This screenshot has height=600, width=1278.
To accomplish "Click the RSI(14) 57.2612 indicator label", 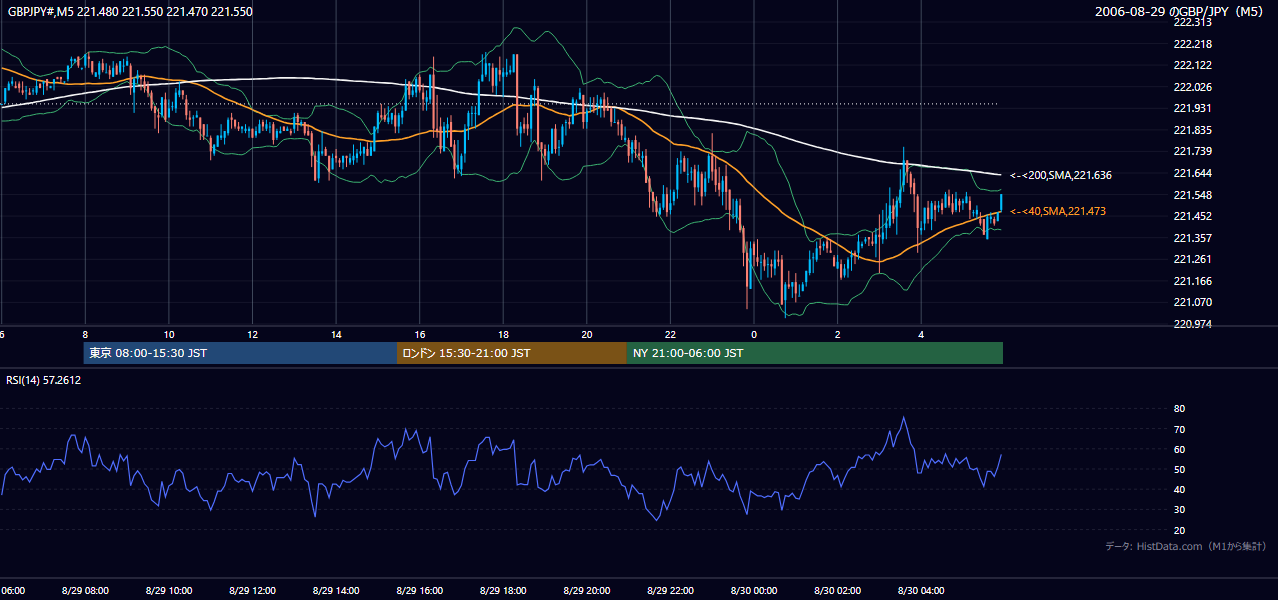I will pos(44,380).
